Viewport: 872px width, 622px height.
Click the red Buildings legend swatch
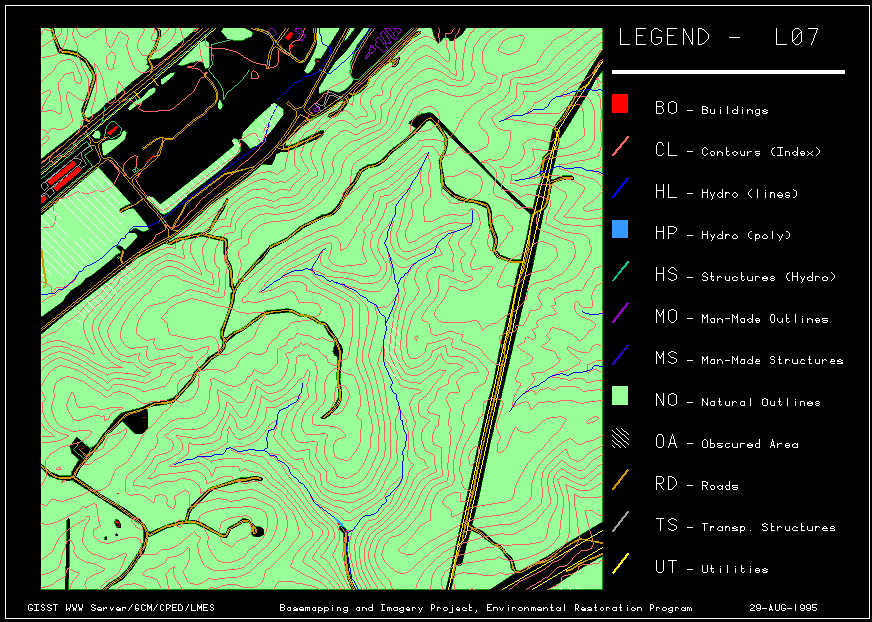[620, 104]
